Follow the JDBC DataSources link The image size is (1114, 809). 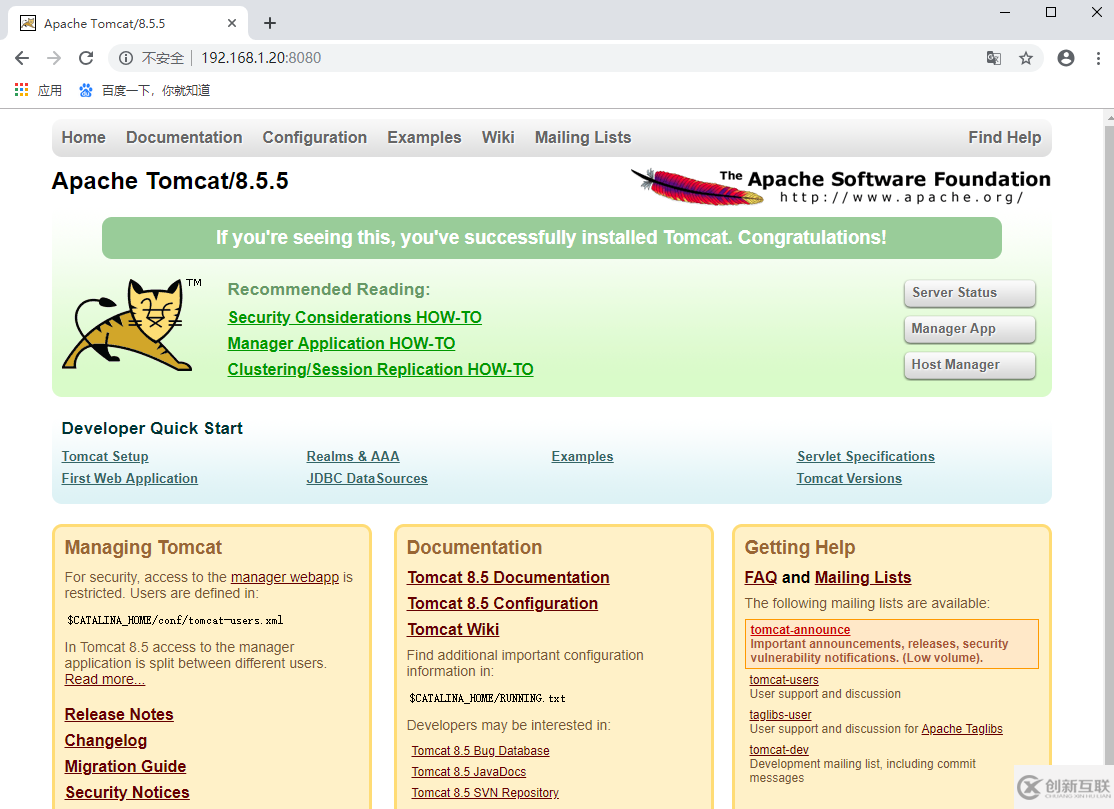click(367, 479)
